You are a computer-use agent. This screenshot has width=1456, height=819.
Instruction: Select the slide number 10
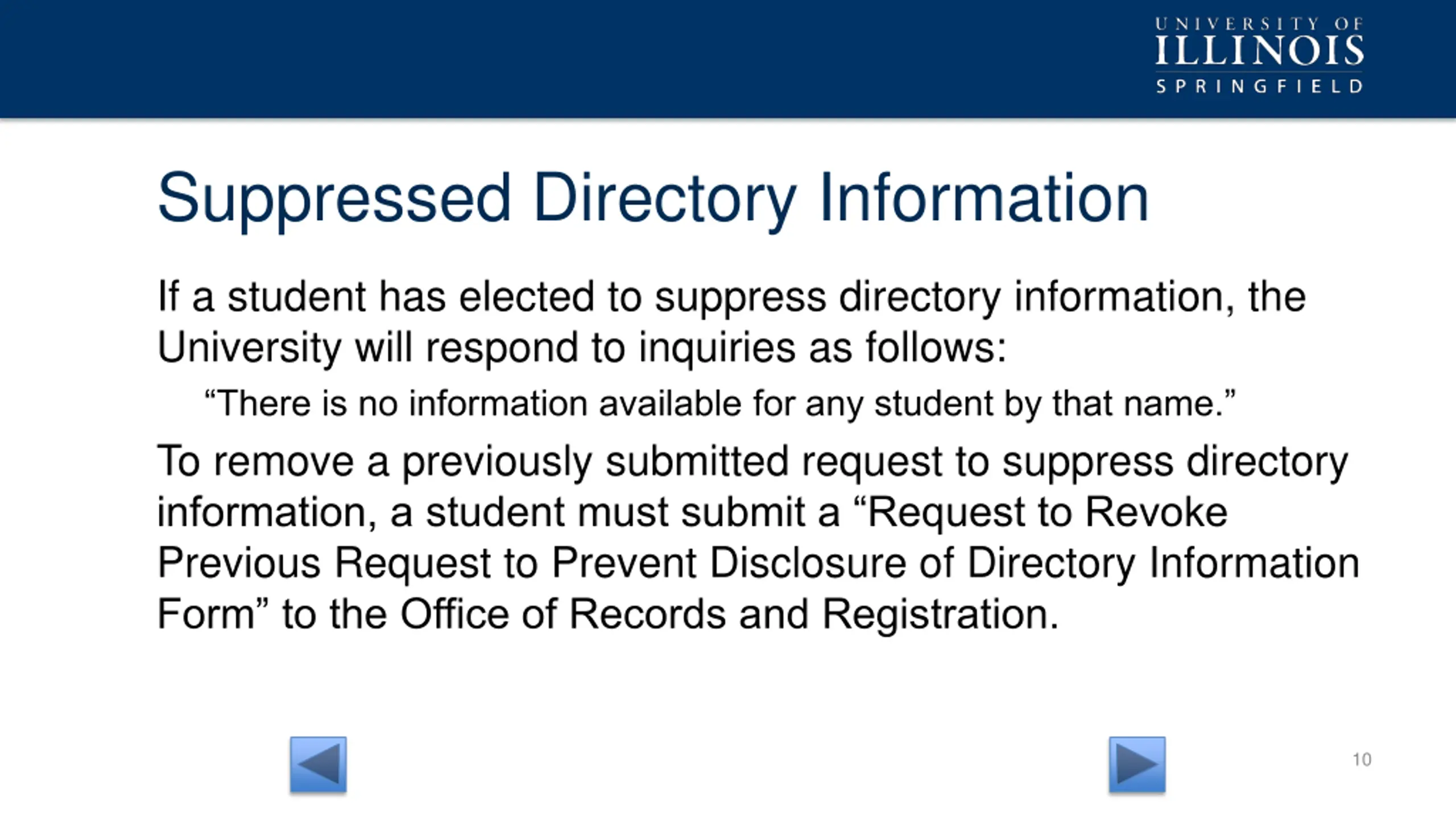click(x=1362, y=759)
